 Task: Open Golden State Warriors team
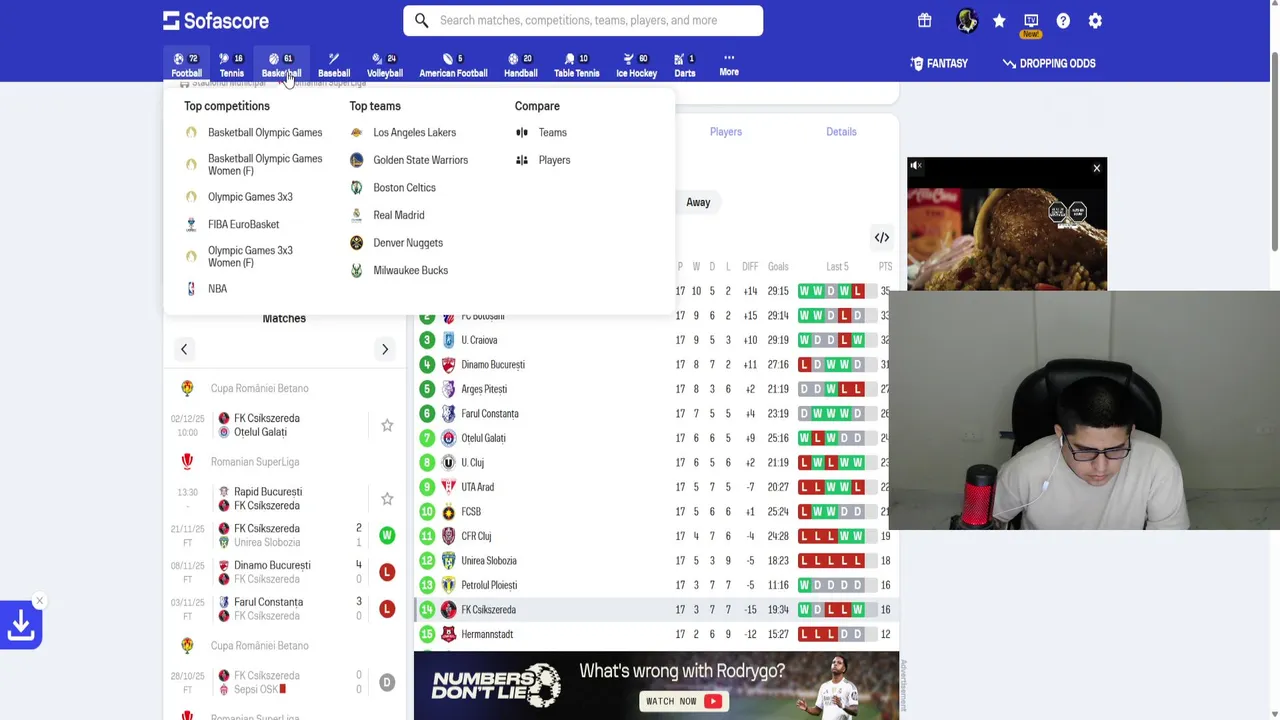(409, 160)
